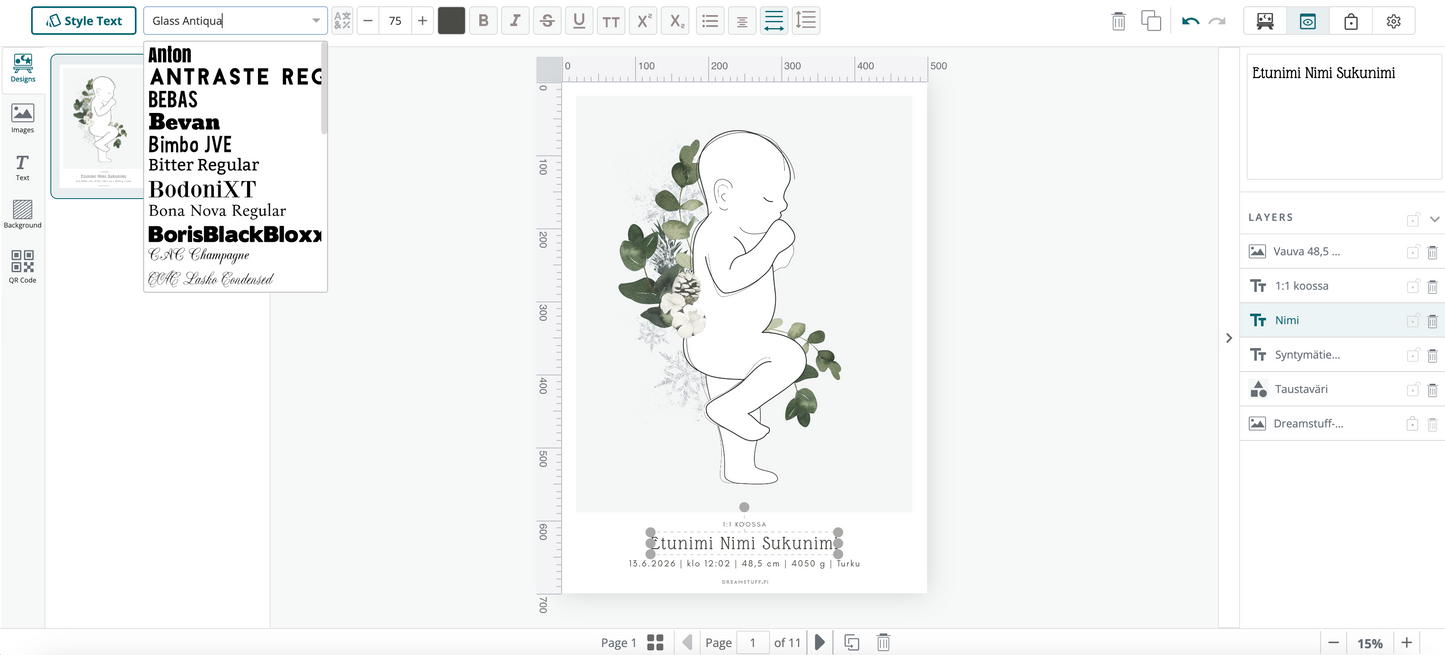Choose the CAC Champagne font
The width and height of the screenshot is (1445, 655).
click(x=199, y=256)
